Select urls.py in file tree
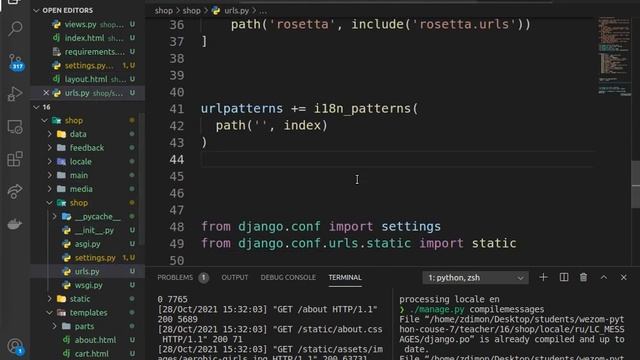 88,271
